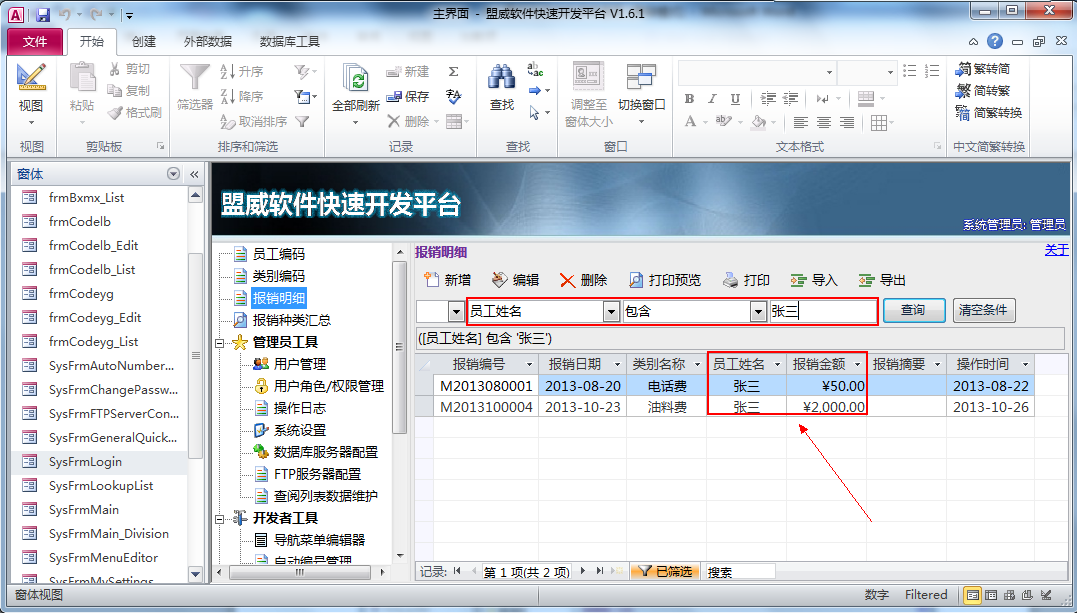This screenshot has width=1077, height=613.
Task: Click the 简转繁 conversion icon
Action: [x=963, y=91]
